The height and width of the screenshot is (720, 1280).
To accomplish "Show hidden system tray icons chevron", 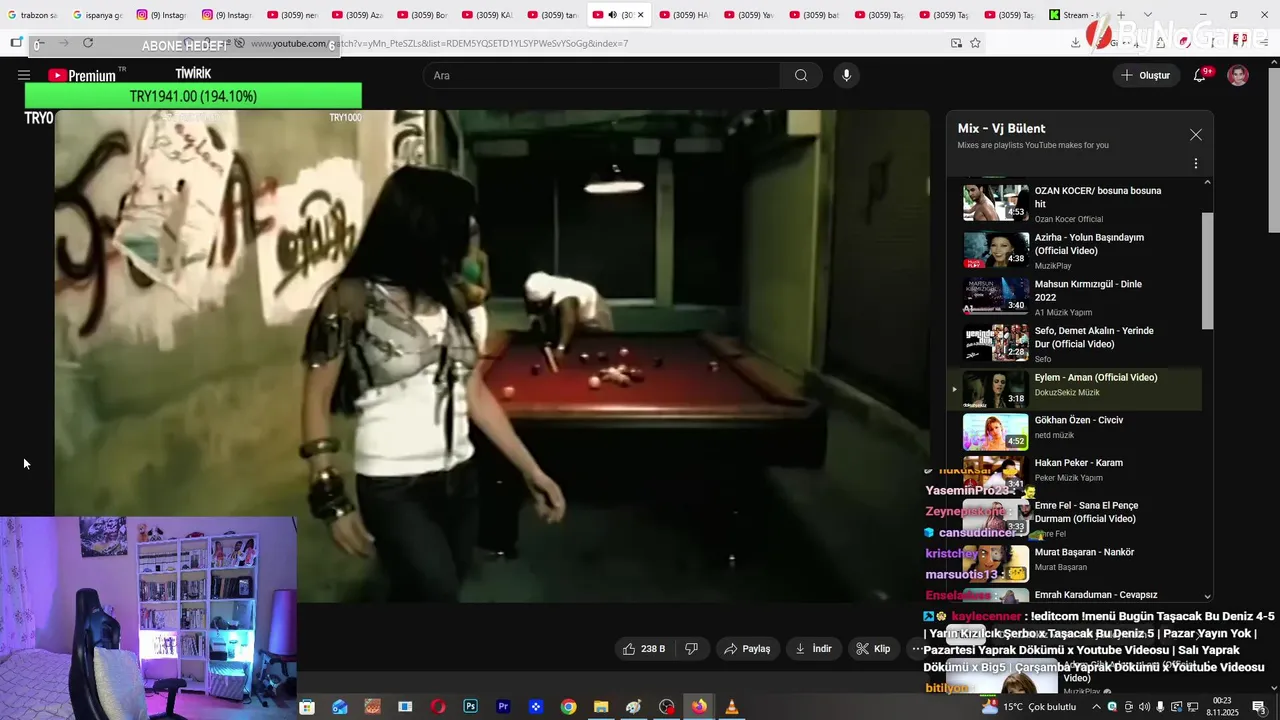I will [1096, 707].
